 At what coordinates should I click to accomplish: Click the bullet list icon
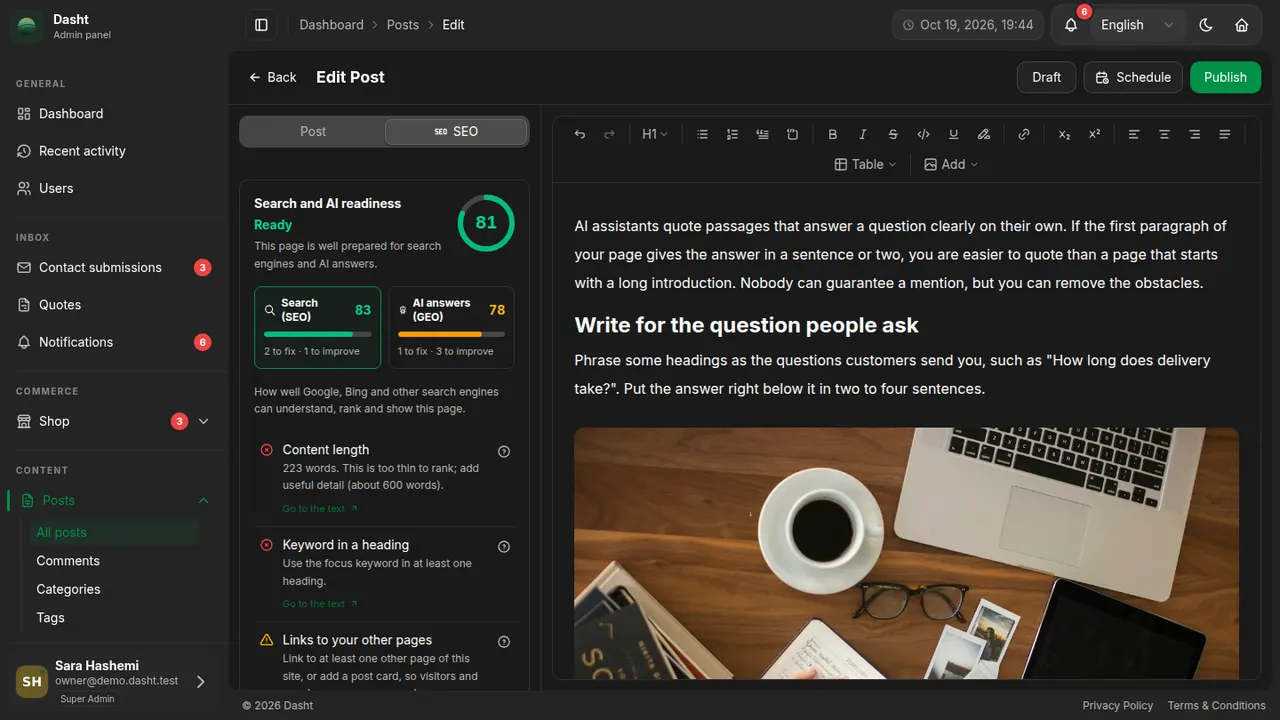[702, 134]
